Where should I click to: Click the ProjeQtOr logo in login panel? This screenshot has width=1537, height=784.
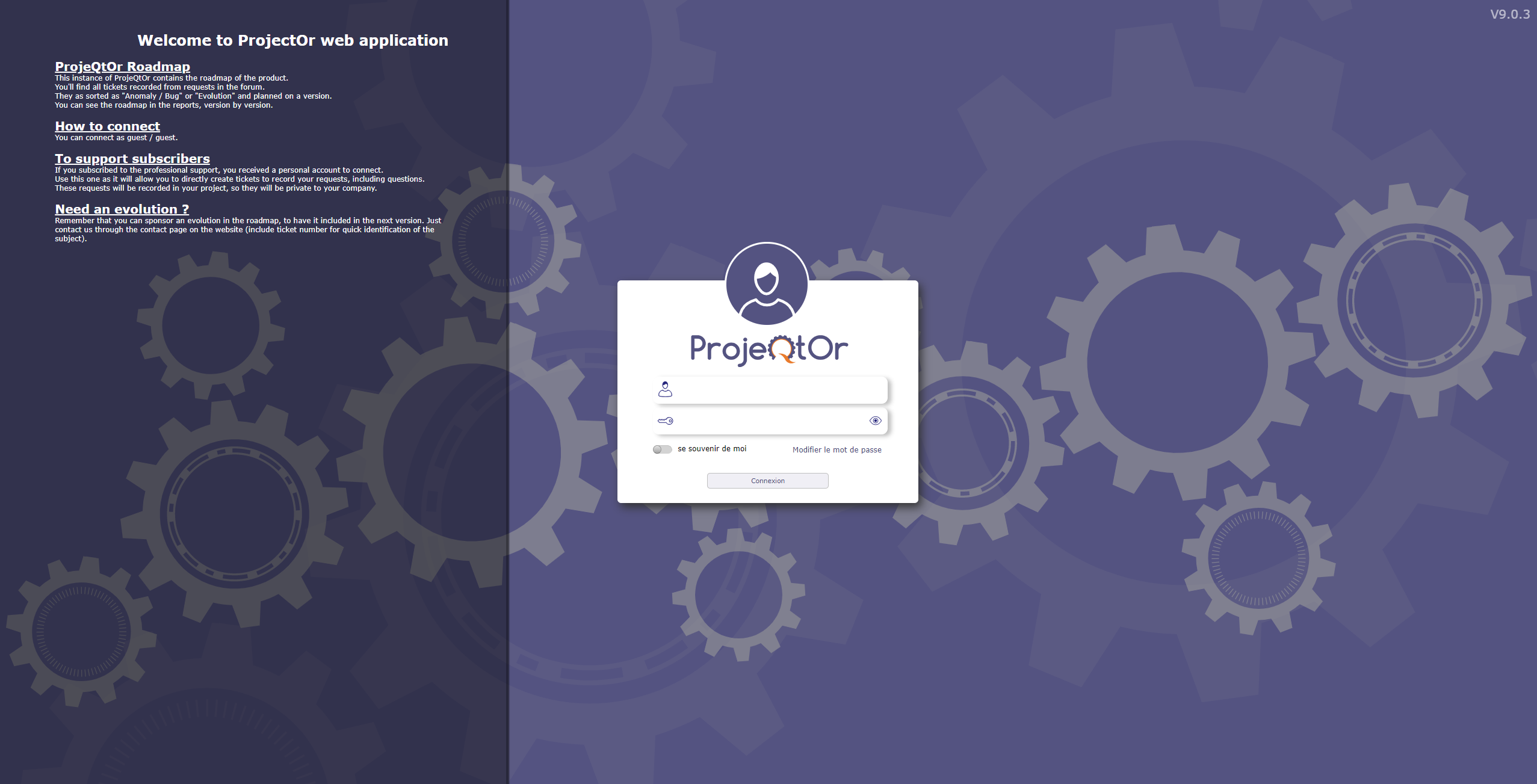point(767,348)
